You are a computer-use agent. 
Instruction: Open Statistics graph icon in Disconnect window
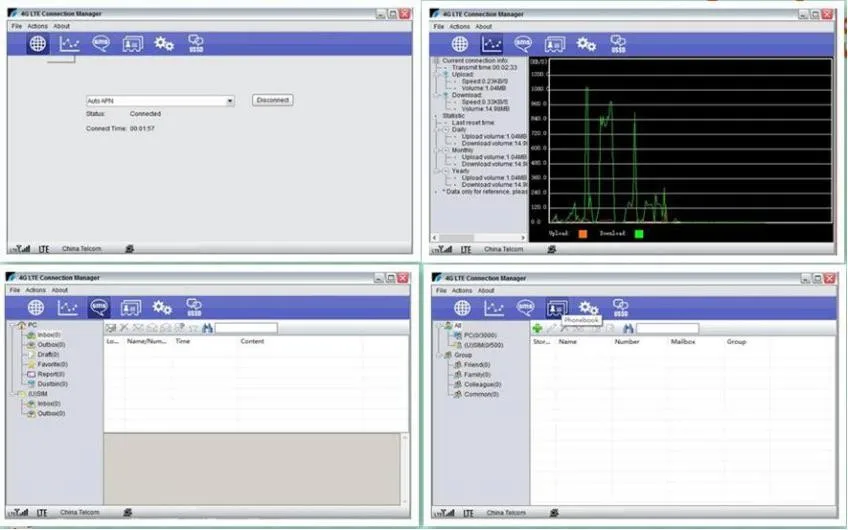pyautogui.click(x=69, y=43)
